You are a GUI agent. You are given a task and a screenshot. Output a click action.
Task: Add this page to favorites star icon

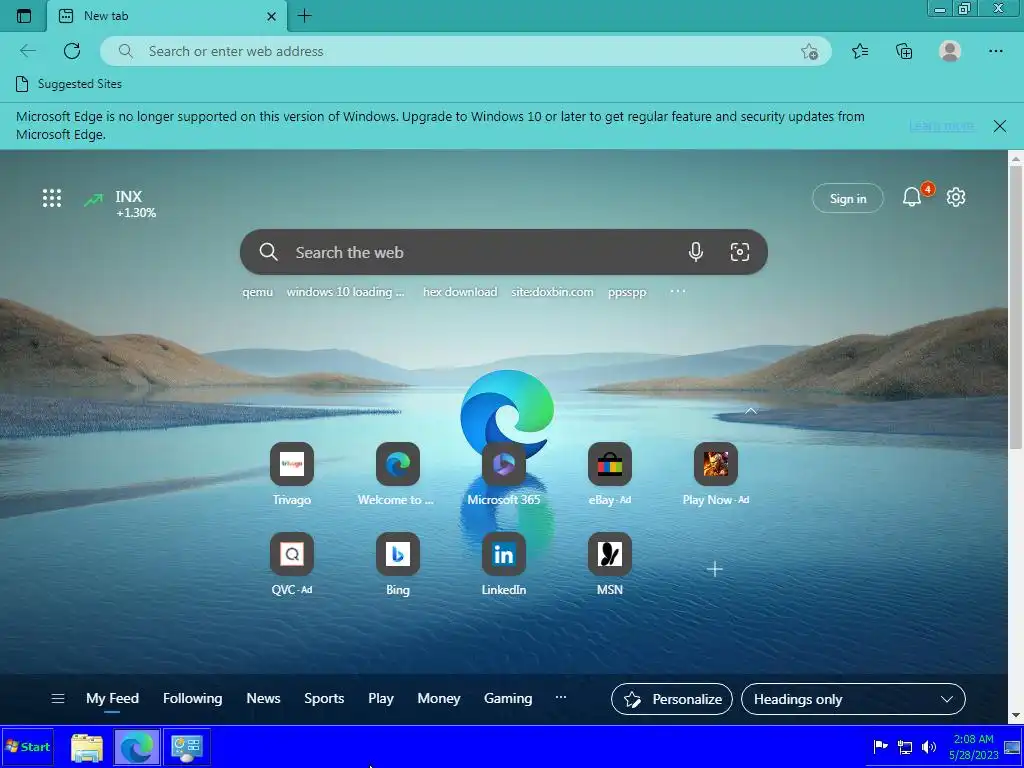click(x=809, y=52)
